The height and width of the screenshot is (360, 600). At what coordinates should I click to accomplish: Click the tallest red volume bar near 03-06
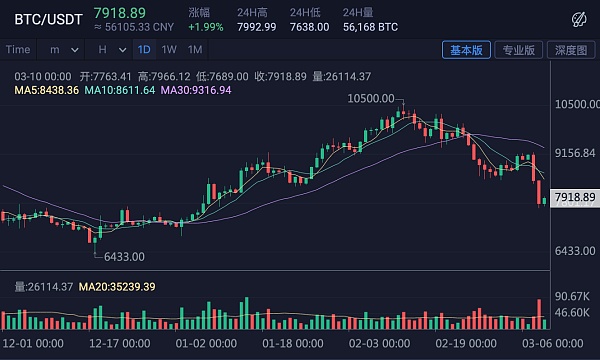click(x=540, y=314)
